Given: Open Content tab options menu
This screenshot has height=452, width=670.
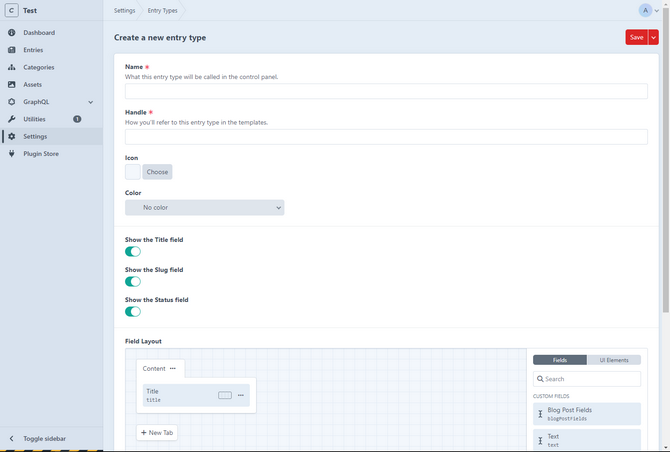Looking at the screenshot, I should tap(173, 369).
